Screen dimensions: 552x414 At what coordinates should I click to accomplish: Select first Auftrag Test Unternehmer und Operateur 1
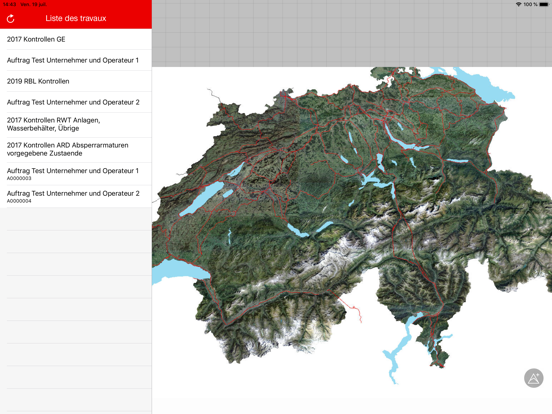pos(76,60)
